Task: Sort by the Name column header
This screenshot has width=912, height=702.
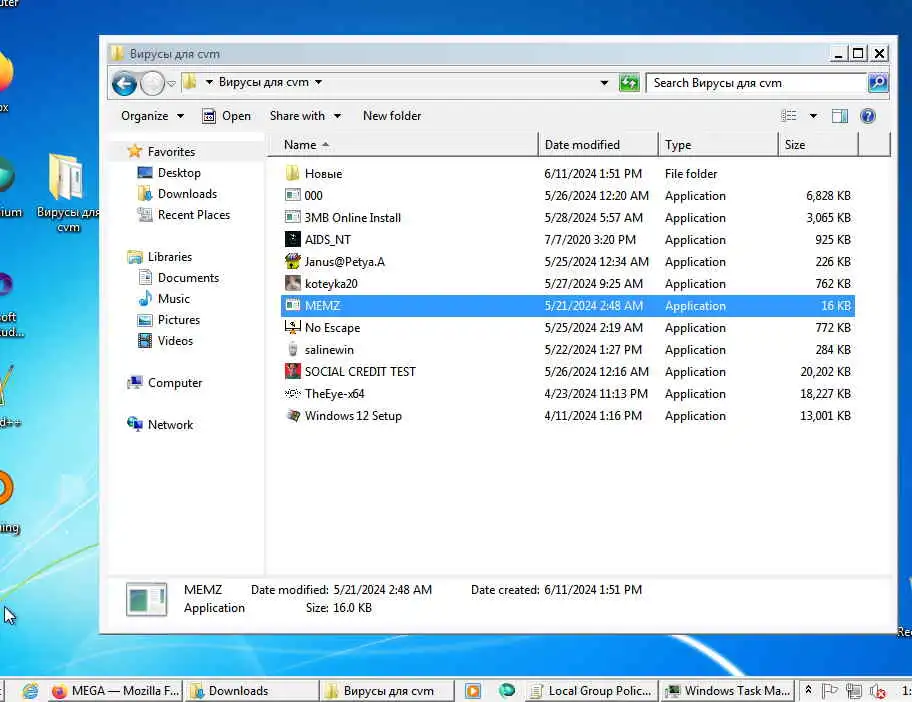Action: tap(402, 145)
